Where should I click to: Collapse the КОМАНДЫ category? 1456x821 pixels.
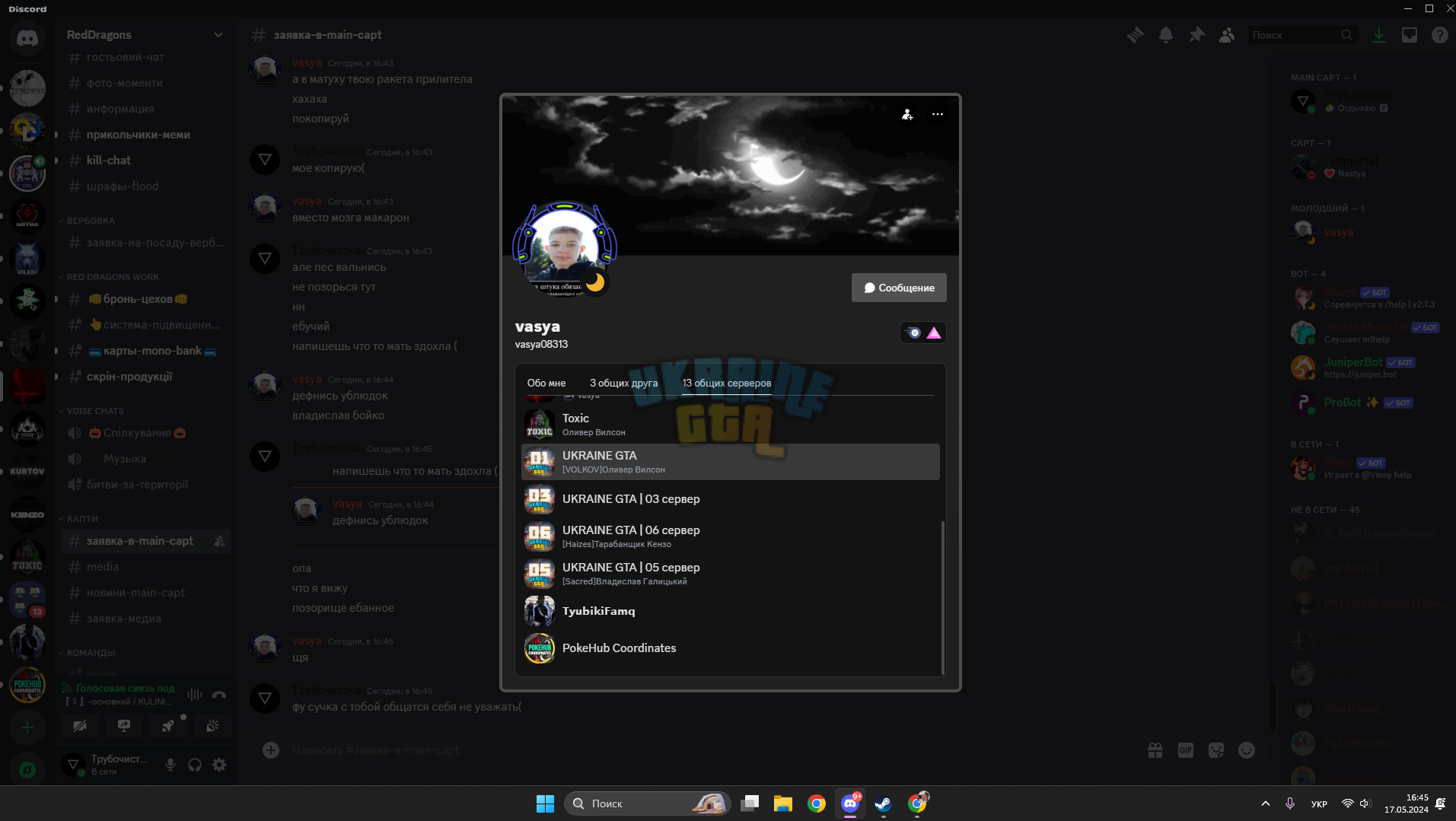click(91, 653)
